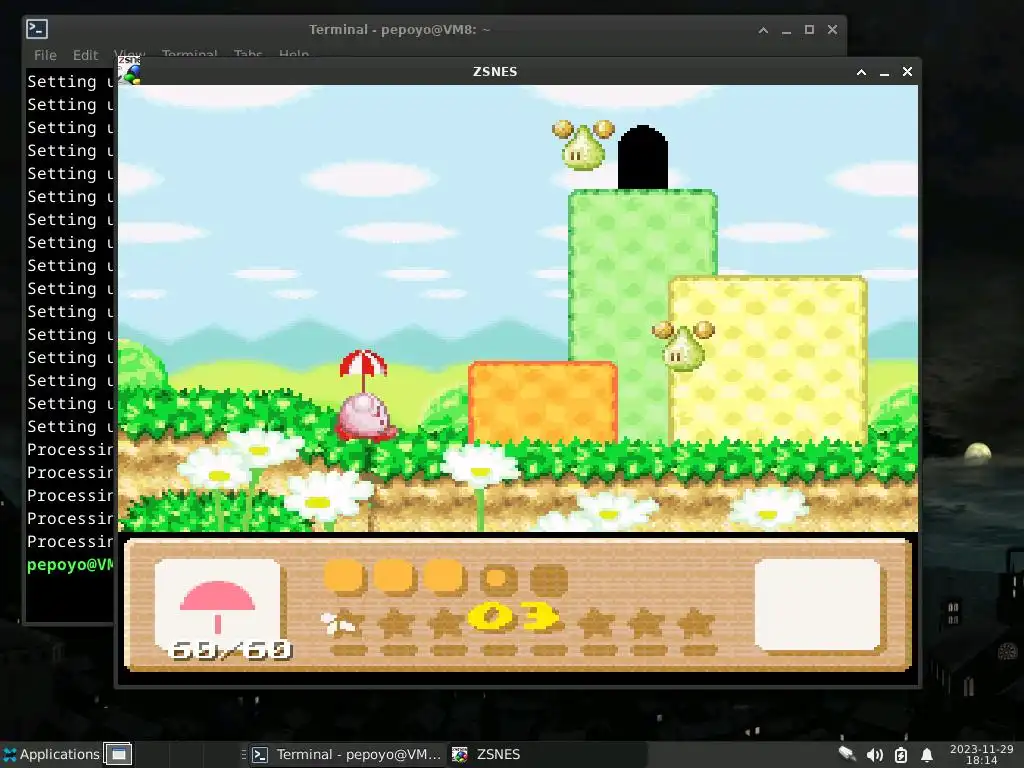Click the flying enemy near the yellow block
Screen dimensions: 1024x768
point(683,346)
